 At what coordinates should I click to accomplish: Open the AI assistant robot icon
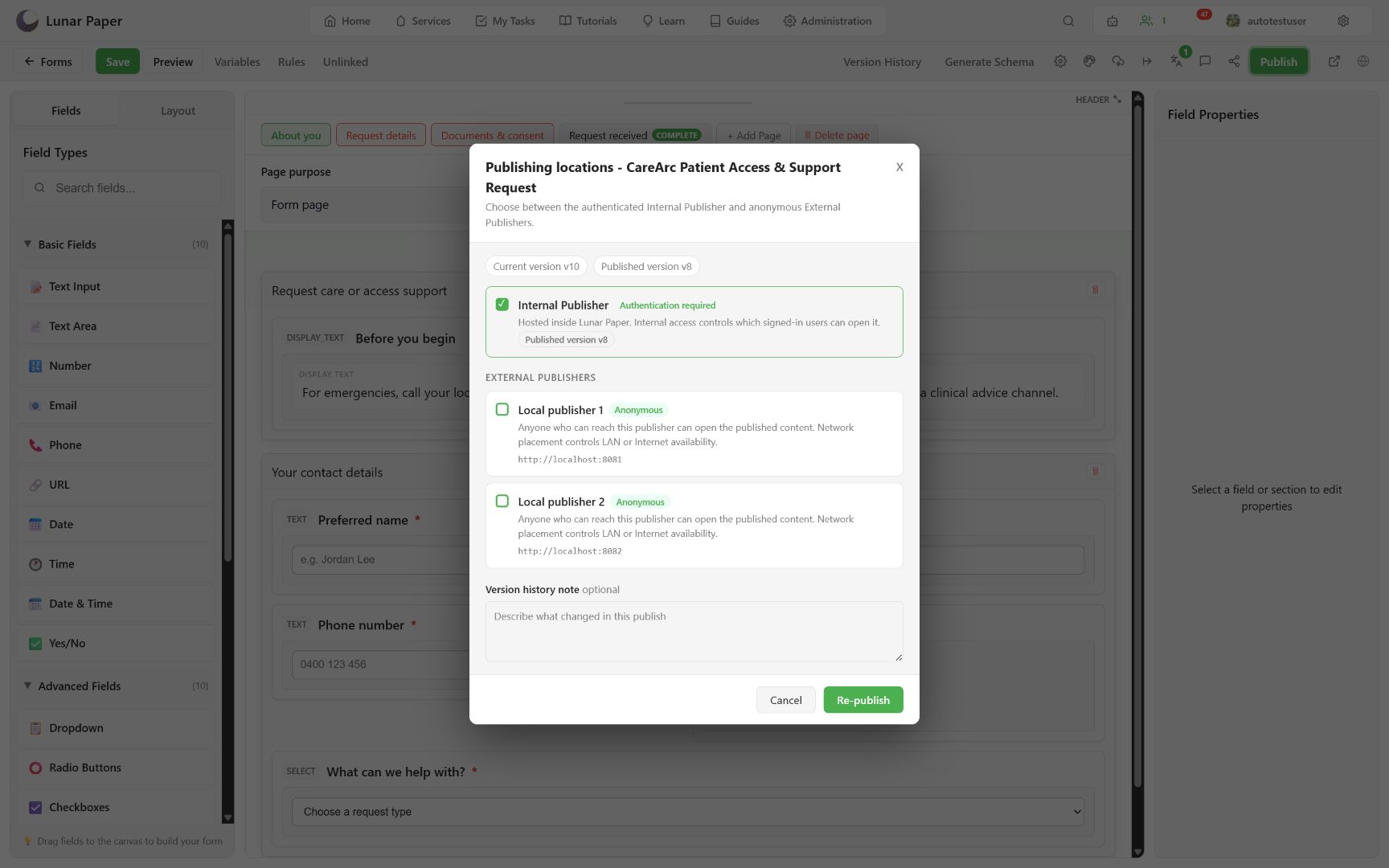coord(1112,21)
